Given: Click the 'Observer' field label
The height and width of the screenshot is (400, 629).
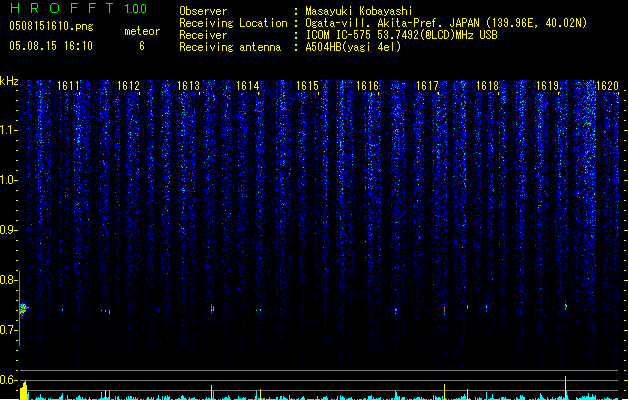Looking at the screenshot, I should point(203,11).
